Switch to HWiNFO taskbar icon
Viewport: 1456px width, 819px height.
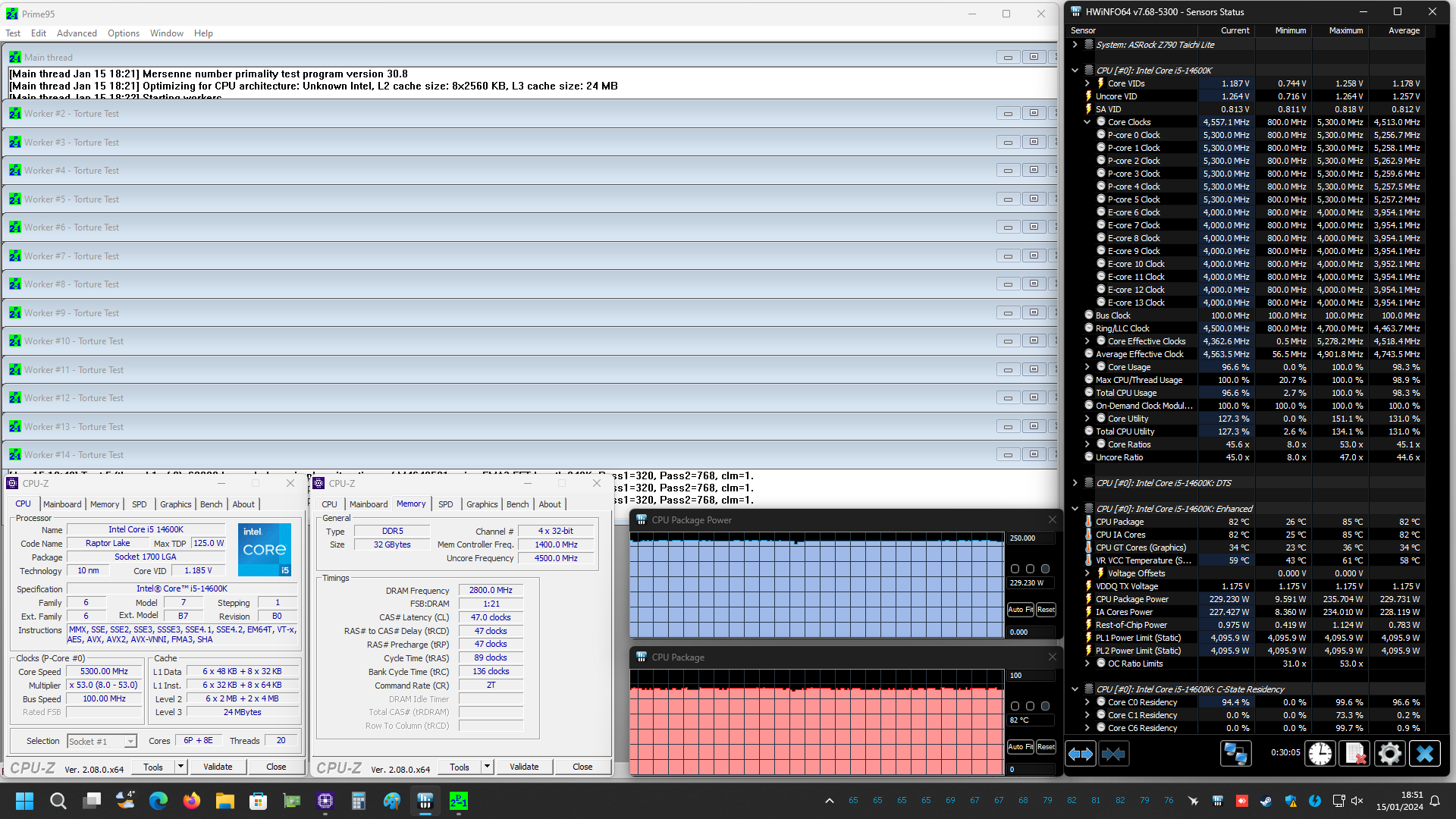[x=425, y=801]
